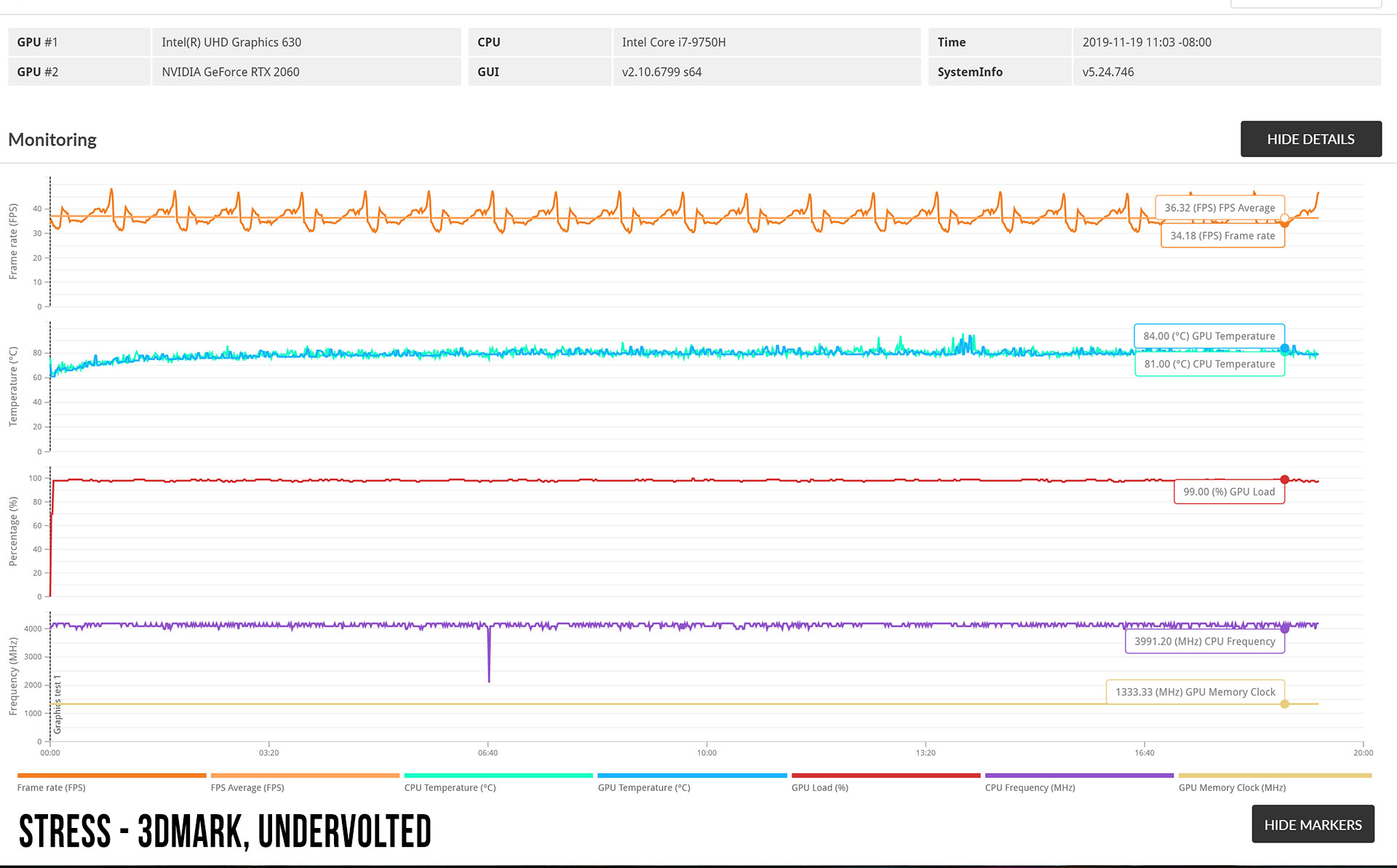The height and width of the screenshot is (868, 1397).
Task: Select the 81.00 CPU Temperature marker tooltip
Action: coord(1209,364)
